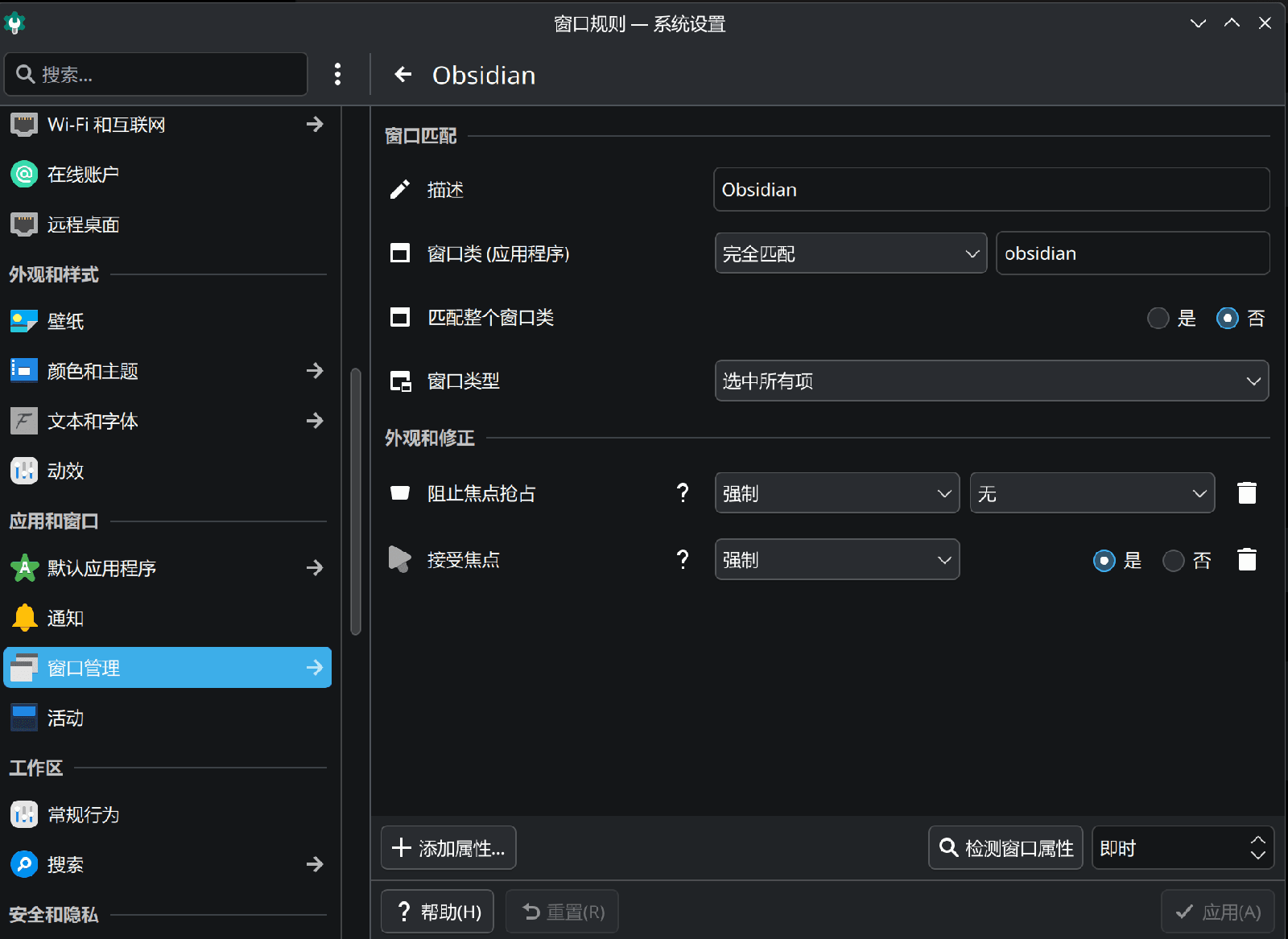Select 否 for 匹配整个窗口类
1288x939 pixels.
tap(1227, 319)
